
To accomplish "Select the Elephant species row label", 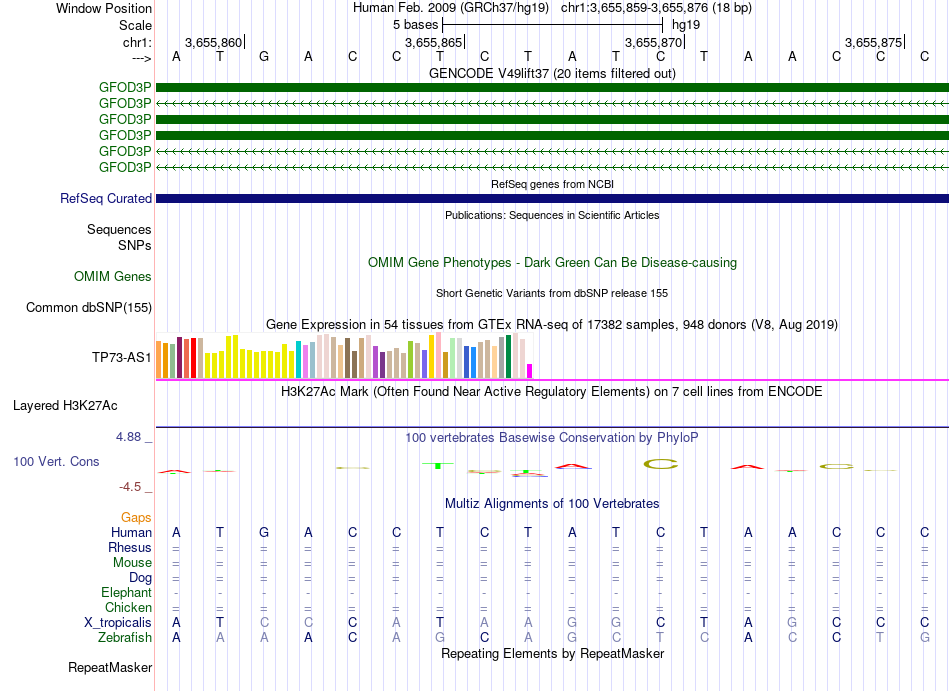I will point(127,592).
